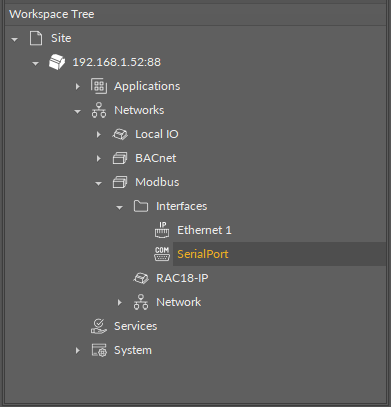Click the BACnet stacked boxes icon
This screenshot has width=391, height=407.
coord(120,158)
